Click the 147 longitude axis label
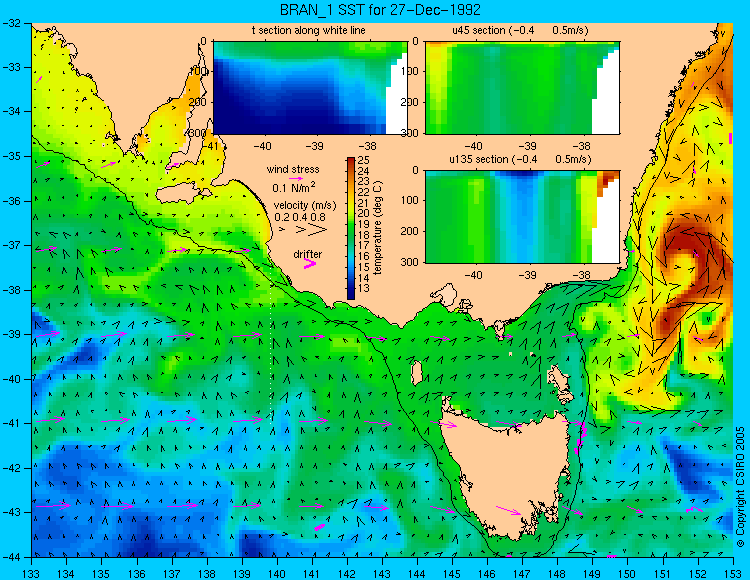 [522, 574]
